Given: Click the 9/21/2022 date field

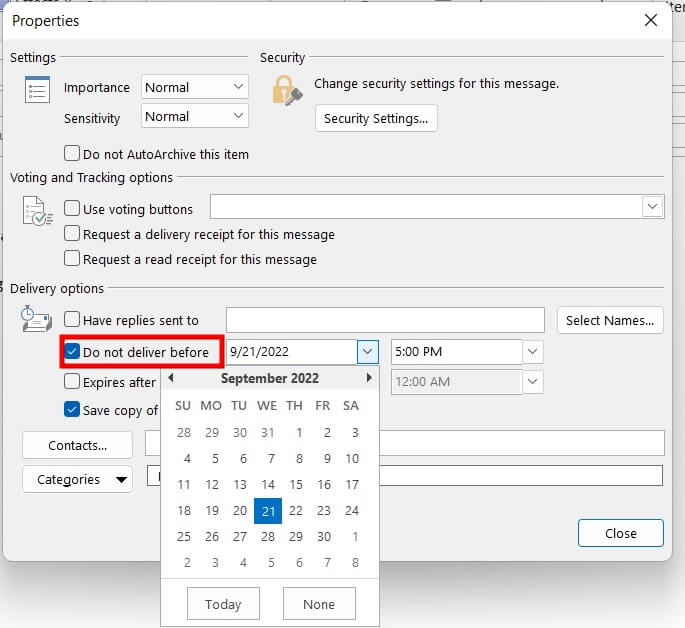Looking at the screenshot, I should [x=292, y=352].
